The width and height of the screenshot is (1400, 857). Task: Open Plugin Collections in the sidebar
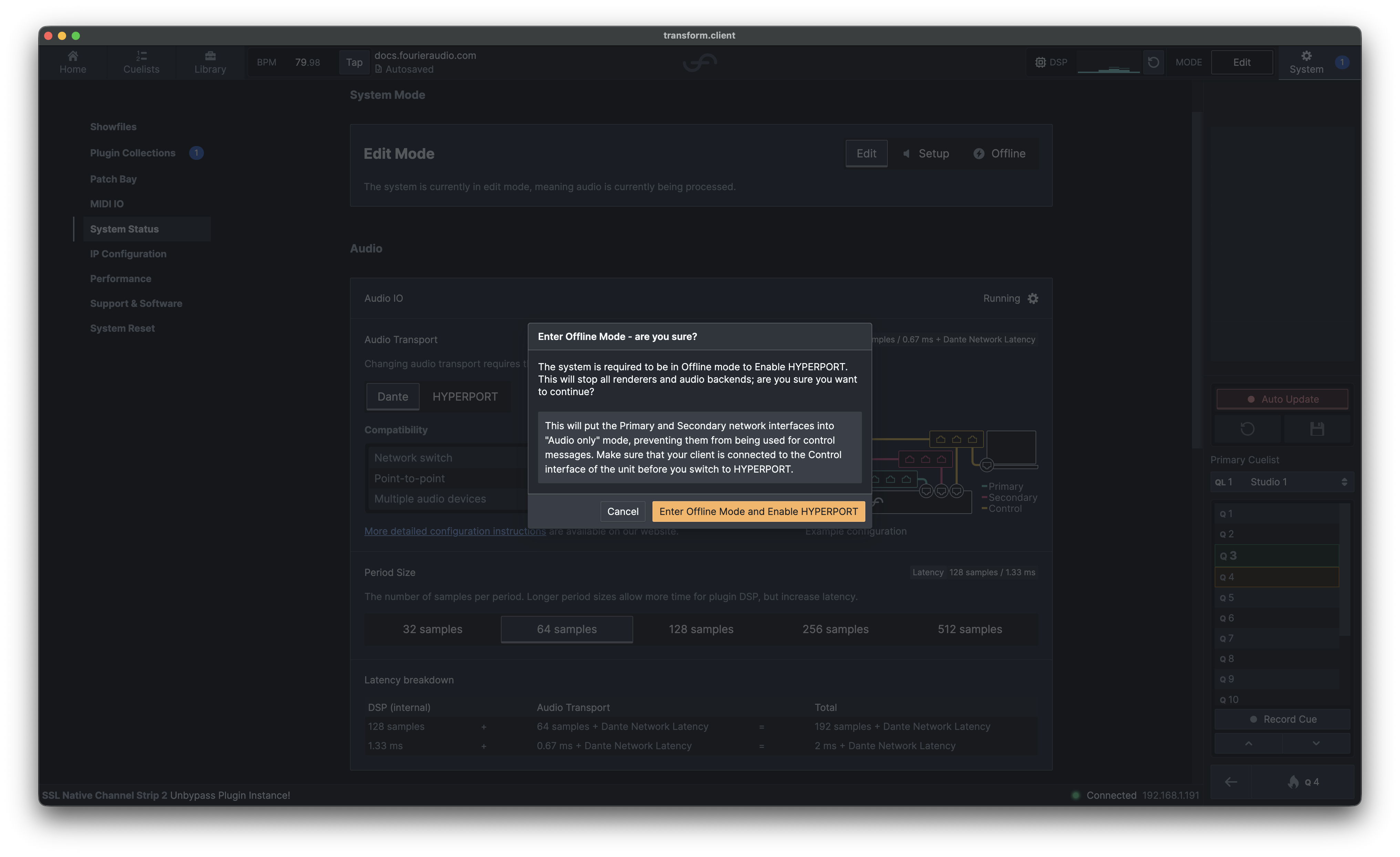(132, 153)
